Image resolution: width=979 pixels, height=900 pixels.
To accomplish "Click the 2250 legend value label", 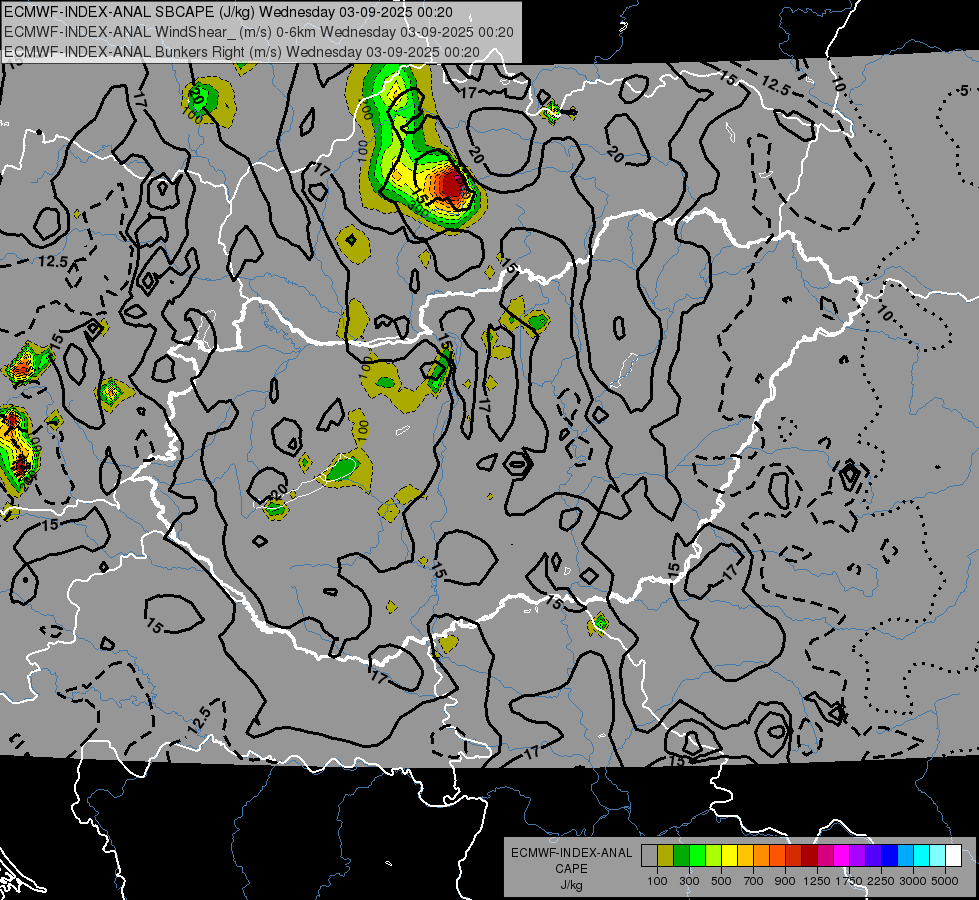I will (x=880, y=881).
